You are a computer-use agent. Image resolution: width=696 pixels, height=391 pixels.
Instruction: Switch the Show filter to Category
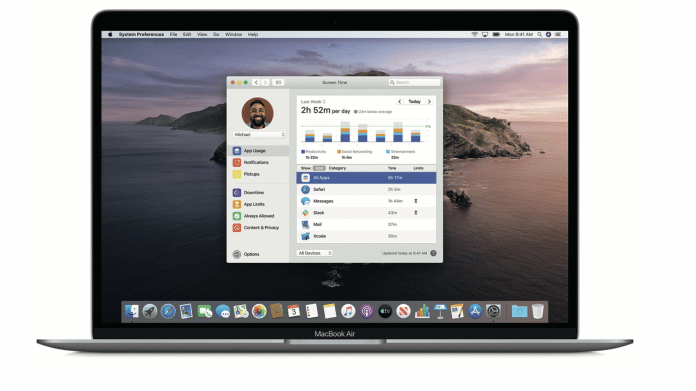(x=337, y=168)
